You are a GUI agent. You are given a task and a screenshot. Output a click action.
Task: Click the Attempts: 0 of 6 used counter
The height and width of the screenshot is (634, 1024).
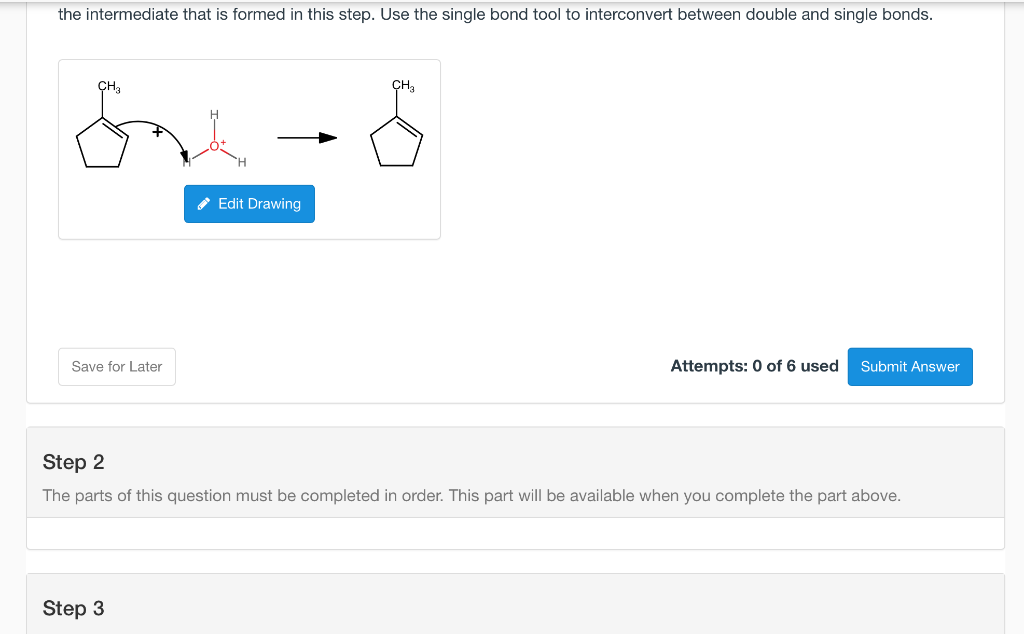click(x=754, y=366)
